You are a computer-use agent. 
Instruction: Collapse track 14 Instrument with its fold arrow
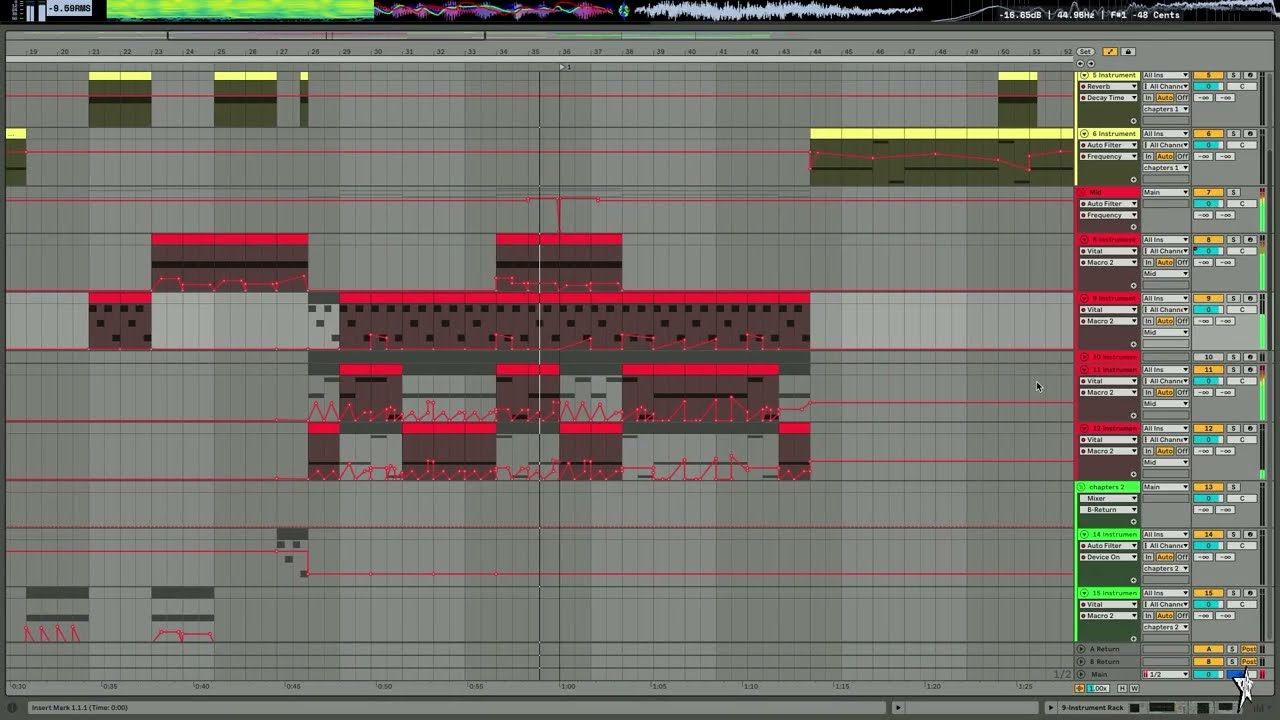click(1084, 534)
